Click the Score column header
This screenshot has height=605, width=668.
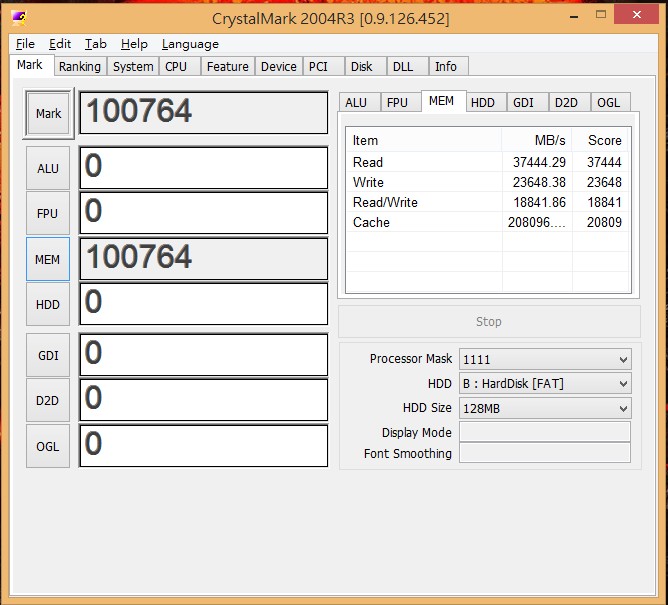[601, 140]
